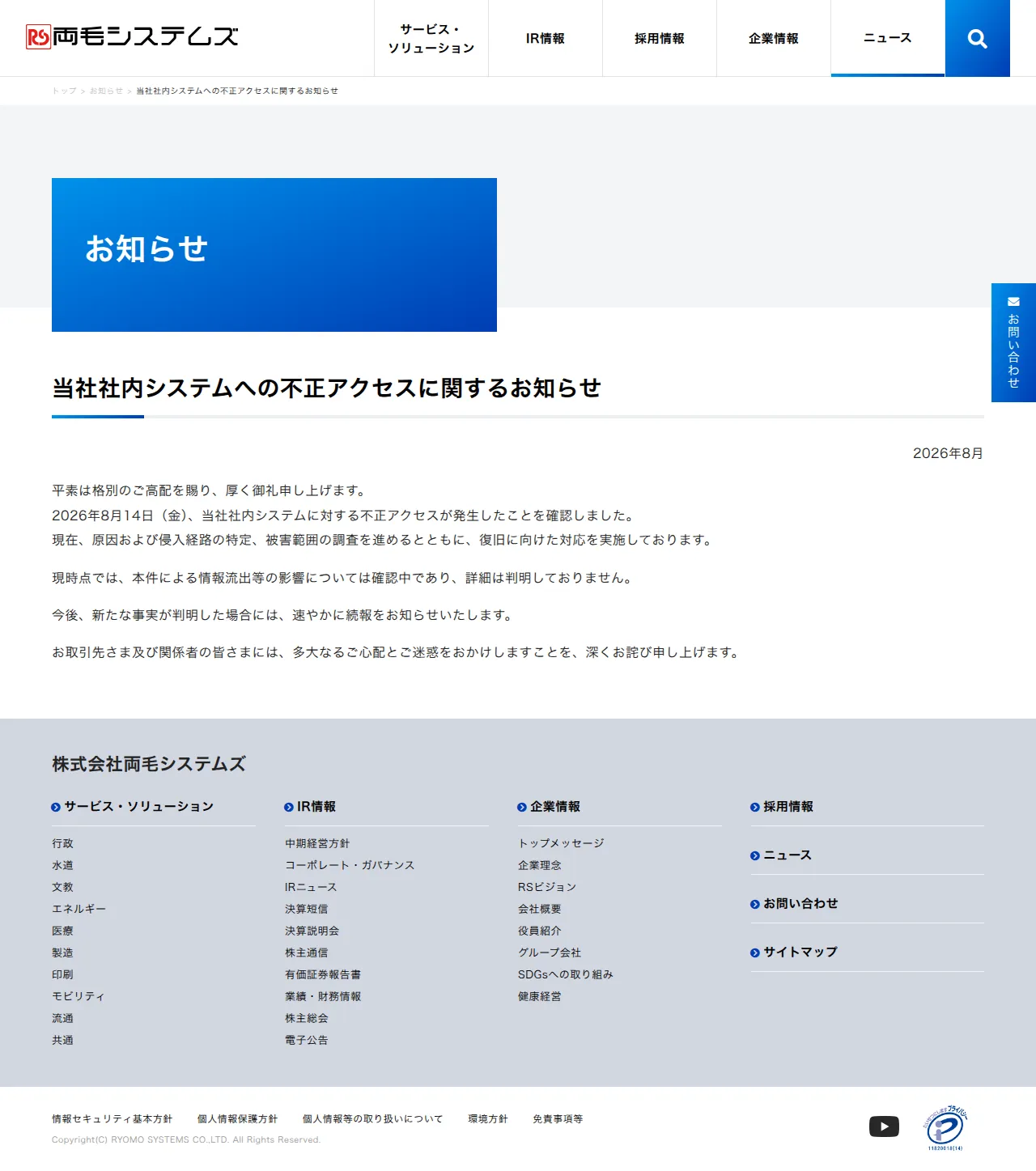Open footer heading 採用情報
The image size is (1036, 1171).
click(x=788, y=807)
